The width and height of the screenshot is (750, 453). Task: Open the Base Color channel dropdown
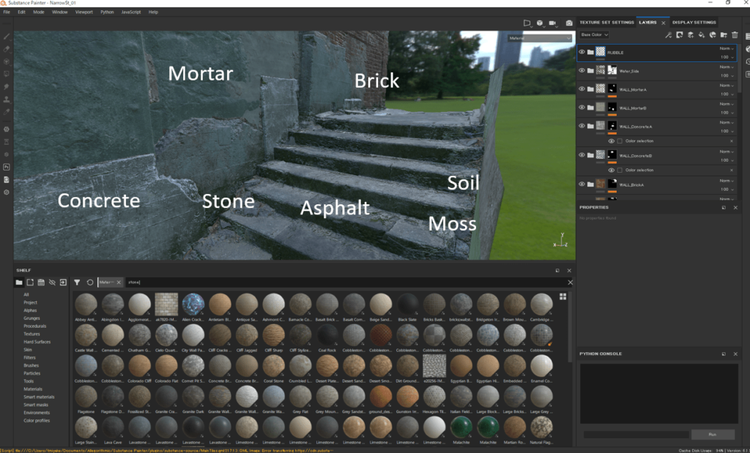pyautogui.click(x=595, y=35)
